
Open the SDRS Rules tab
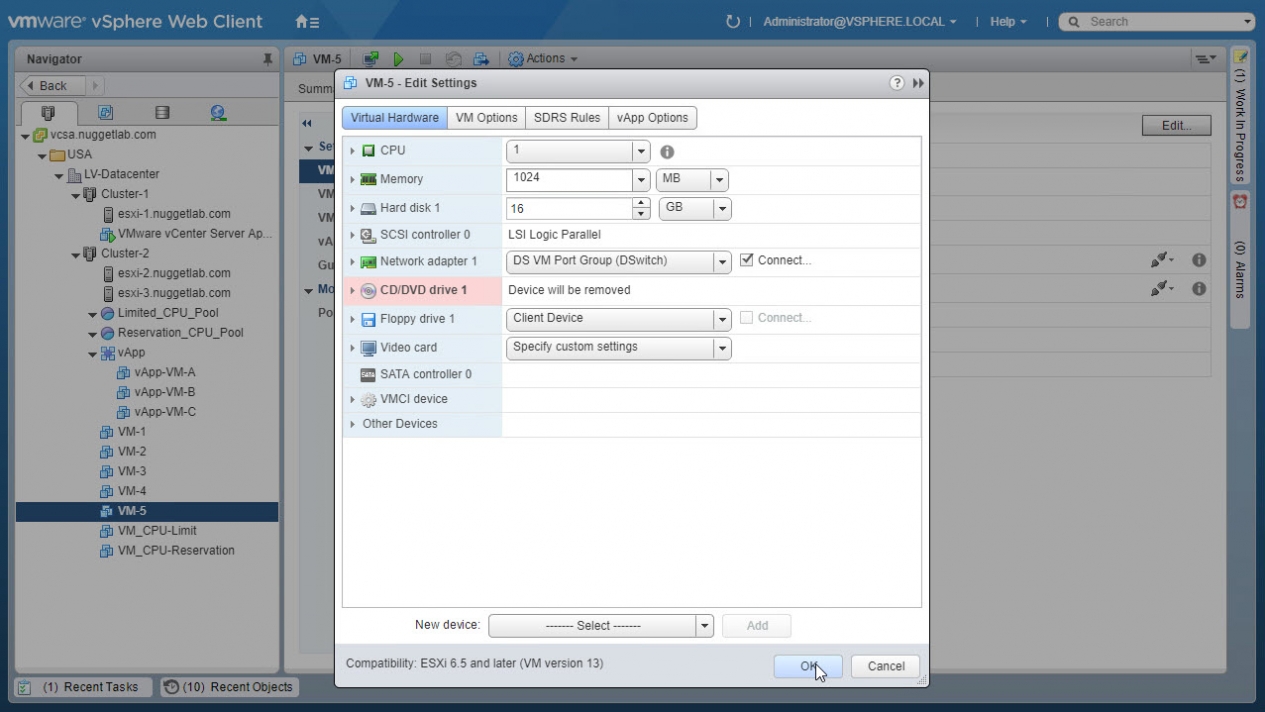click(567, 118)
